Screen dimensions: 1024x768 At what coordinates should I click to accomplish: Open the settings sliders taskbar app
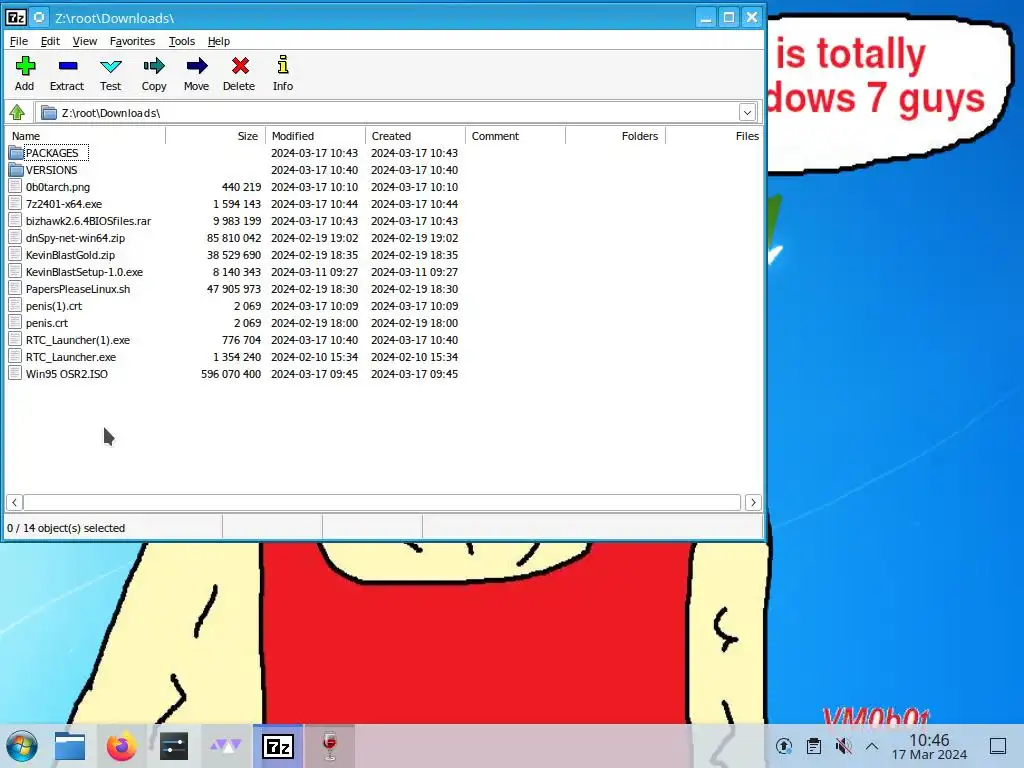point(174,746)
